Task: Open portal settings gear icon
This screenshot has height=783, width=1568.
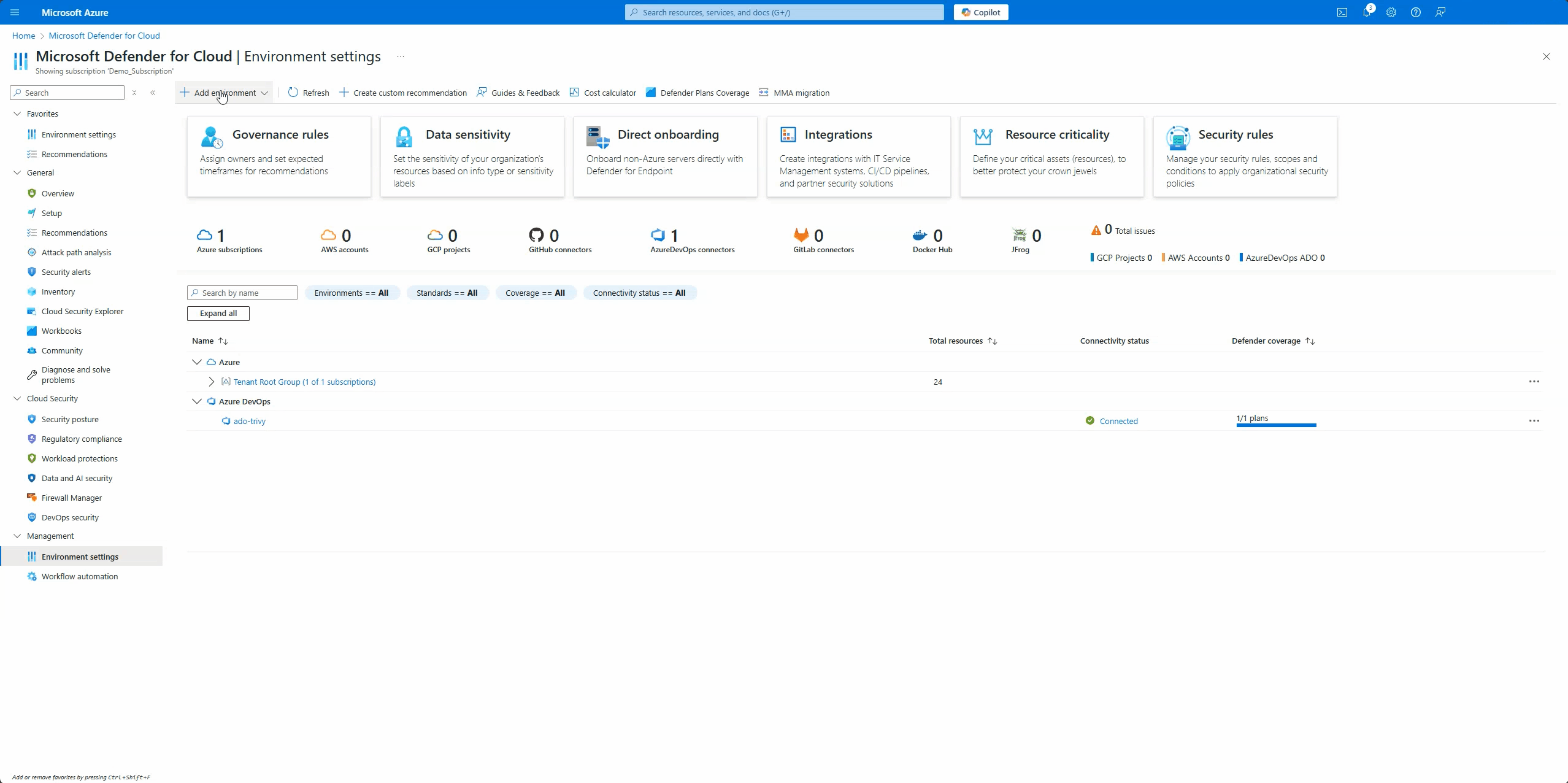Action: point(1391,12)
